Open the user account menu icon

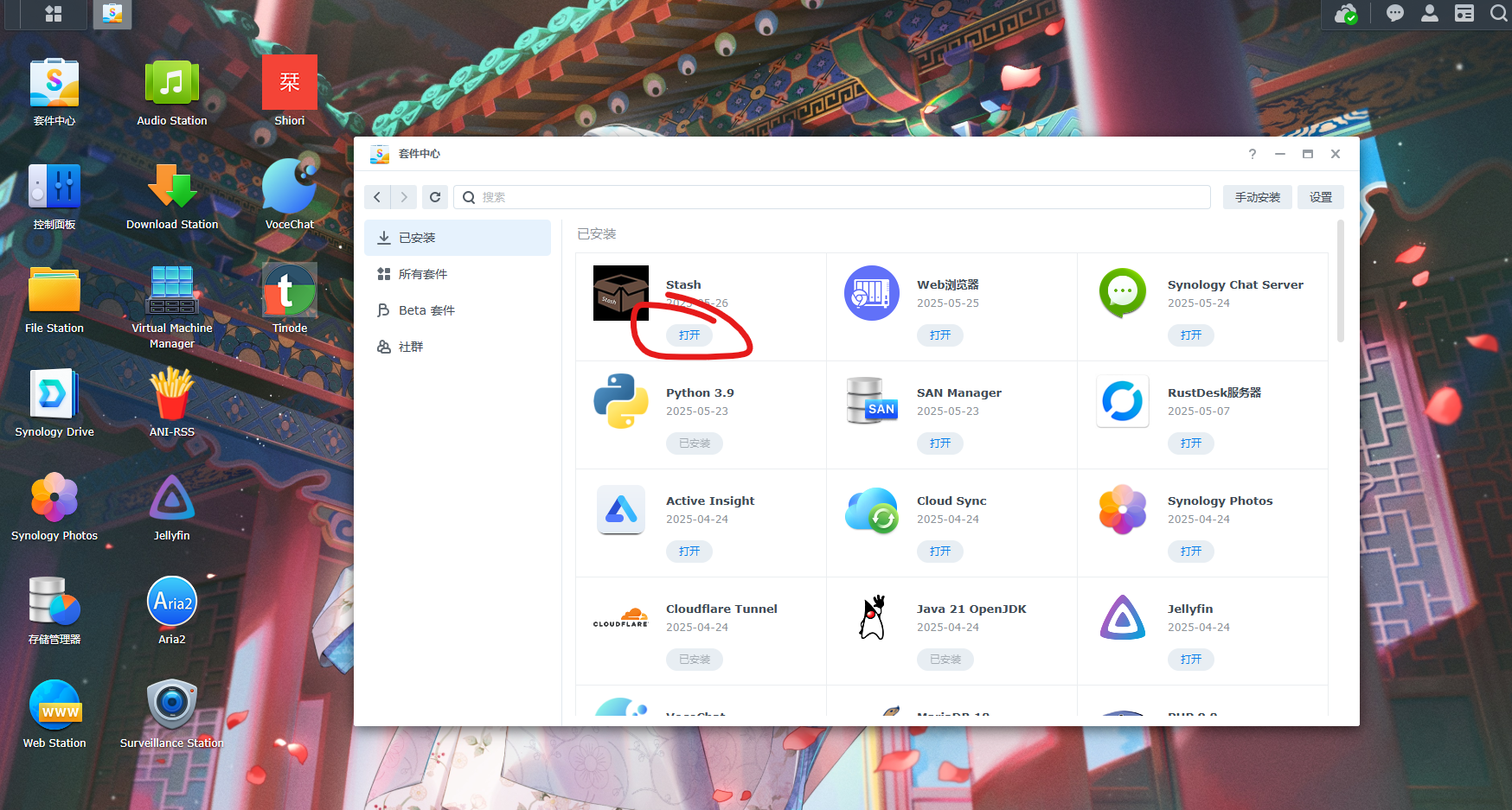[1430, 14]
